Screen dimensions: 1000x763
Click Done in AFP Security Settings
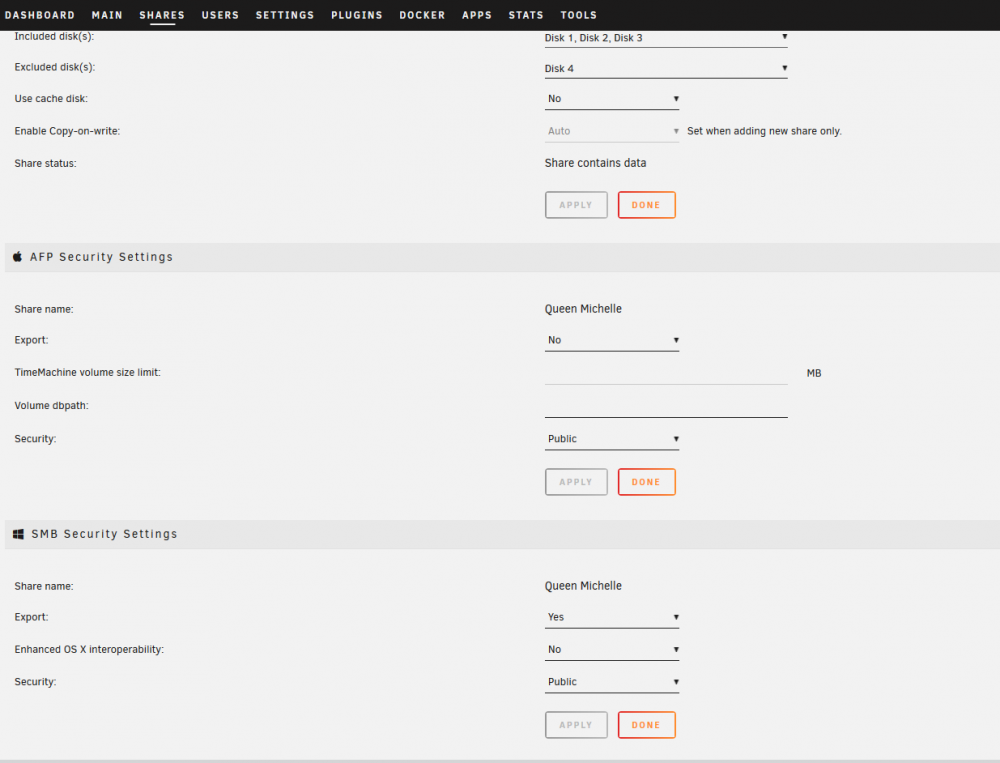point(646,482)
